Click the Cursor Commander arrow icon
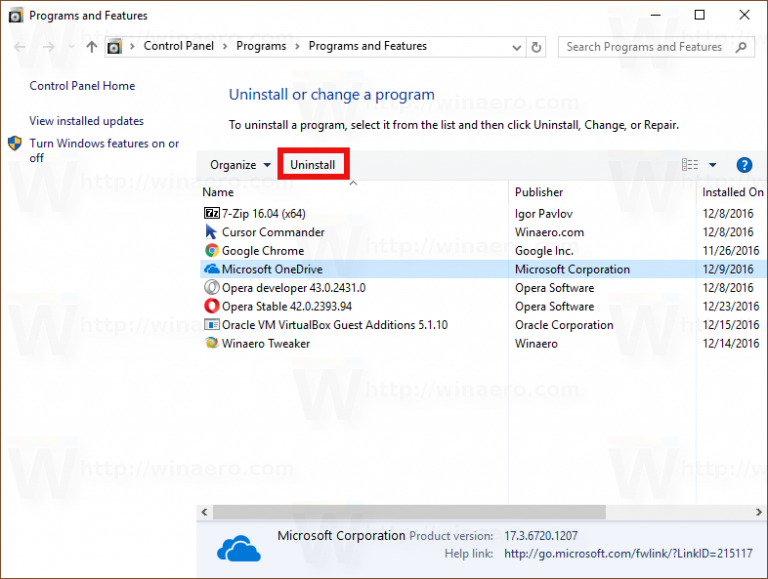 click(x=211, y=231)
